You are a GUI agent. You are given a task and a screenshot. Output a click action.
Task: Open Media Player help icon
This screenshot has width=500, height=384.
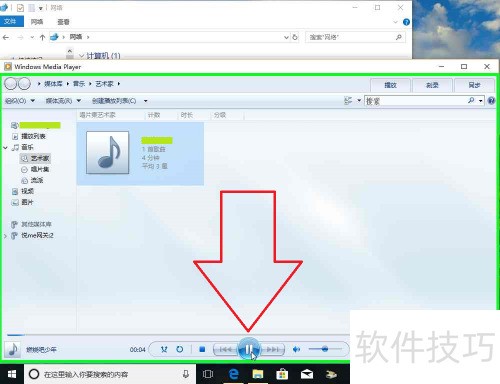[x=491, y=101]
